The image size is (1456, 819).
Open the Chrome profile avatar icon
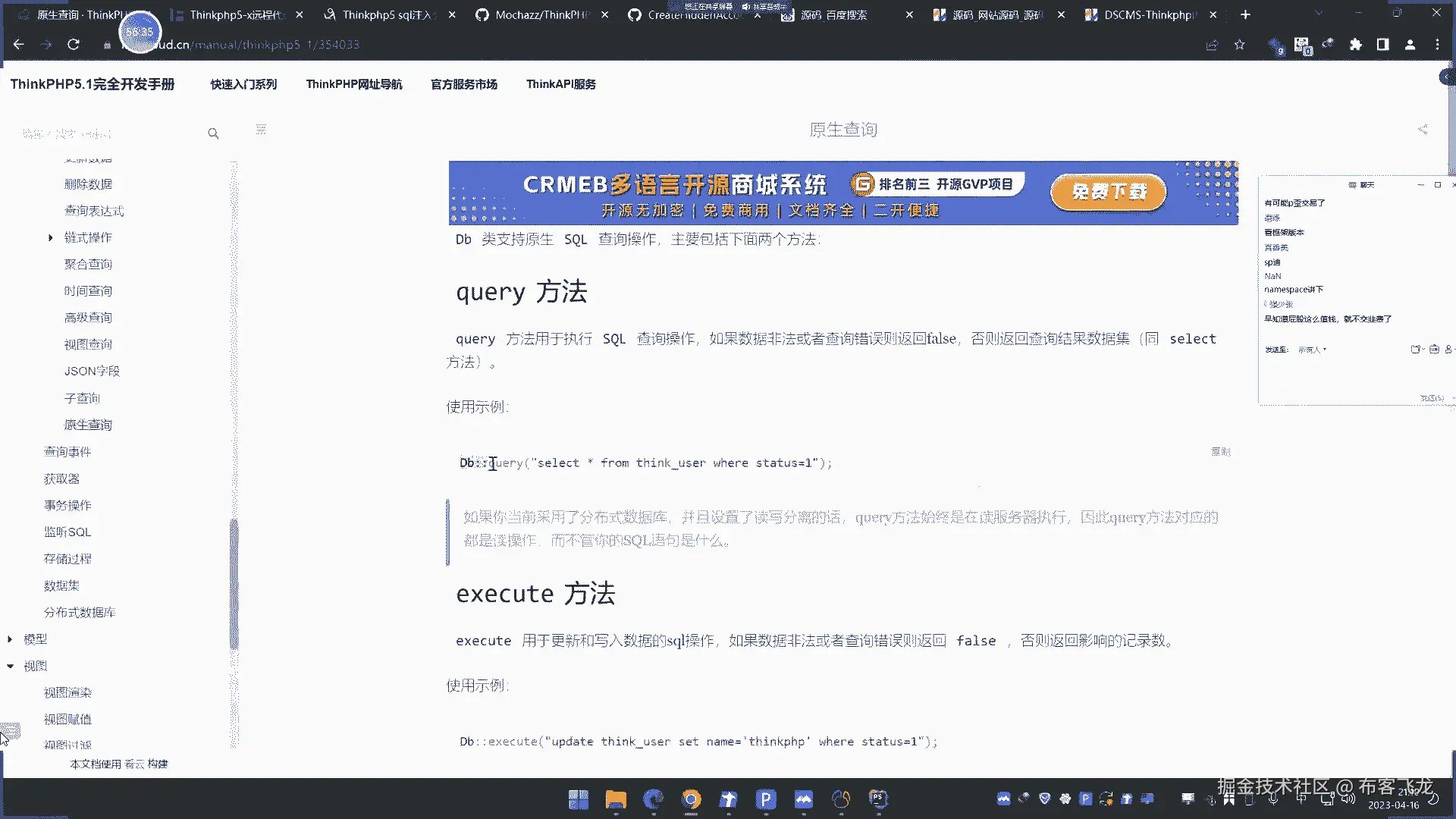tap(1410, 45)
